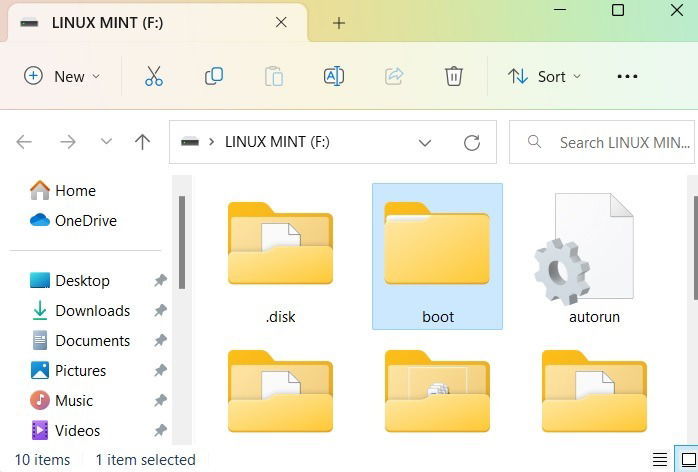Viewport: 698px width, 472px height.
Task: Click the Search LINUX MINT field
Action: pos(602,142)
